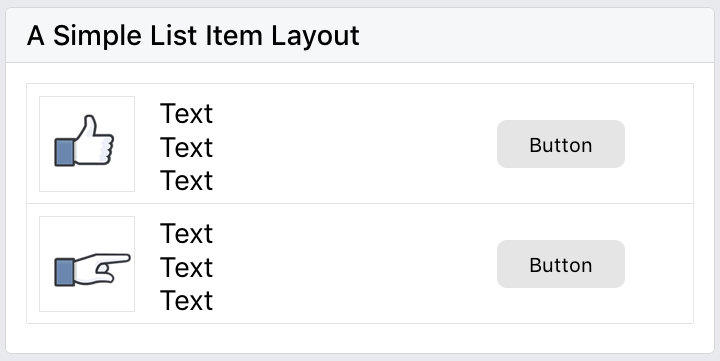Click the top Text line in the thumbs-up item
The width and height of the screenshot is (720, 361).
pyautogui.click(x=186, y=113)
